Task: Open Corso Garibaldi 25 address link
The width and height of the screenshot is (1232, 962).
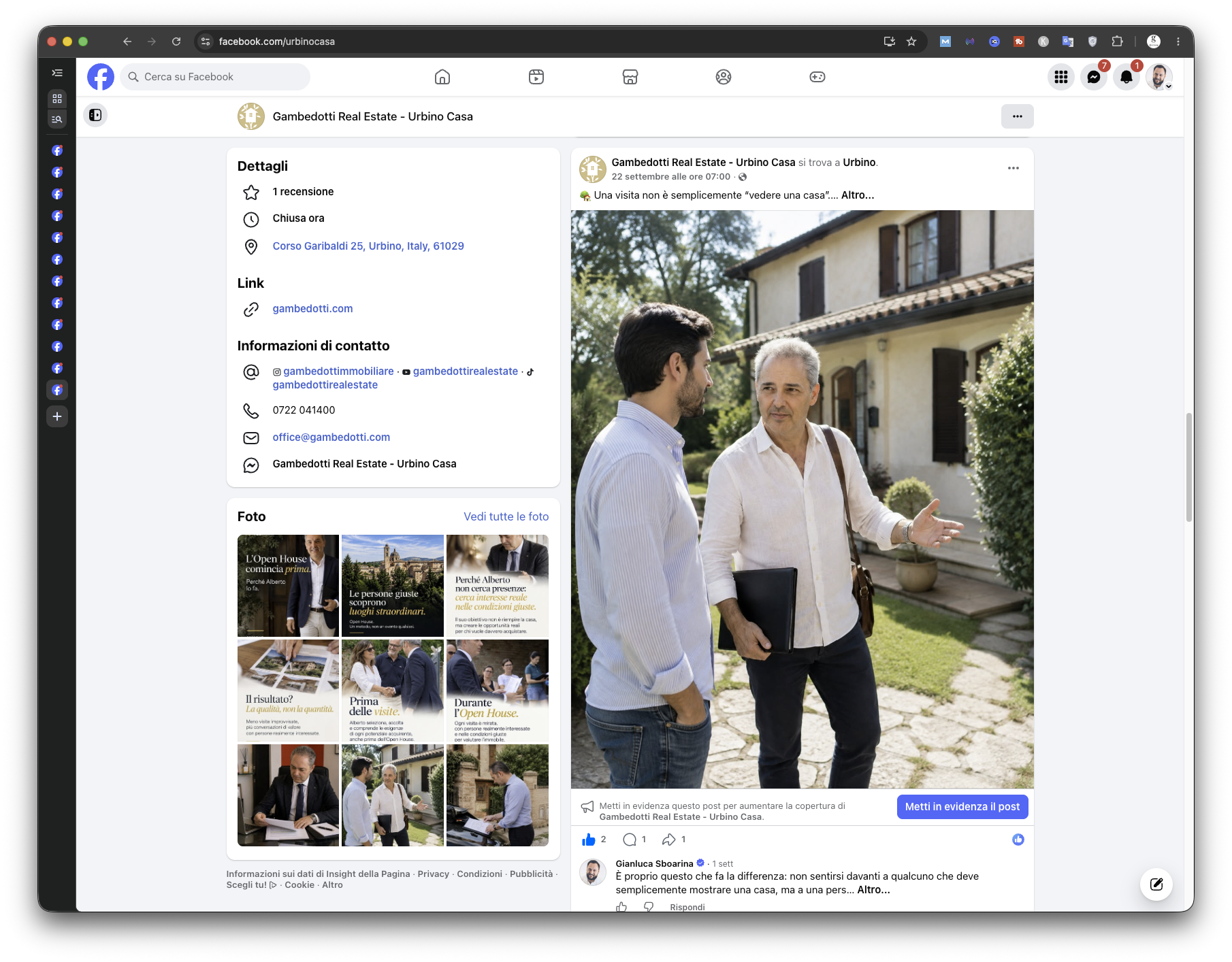Action: [368, 246]
